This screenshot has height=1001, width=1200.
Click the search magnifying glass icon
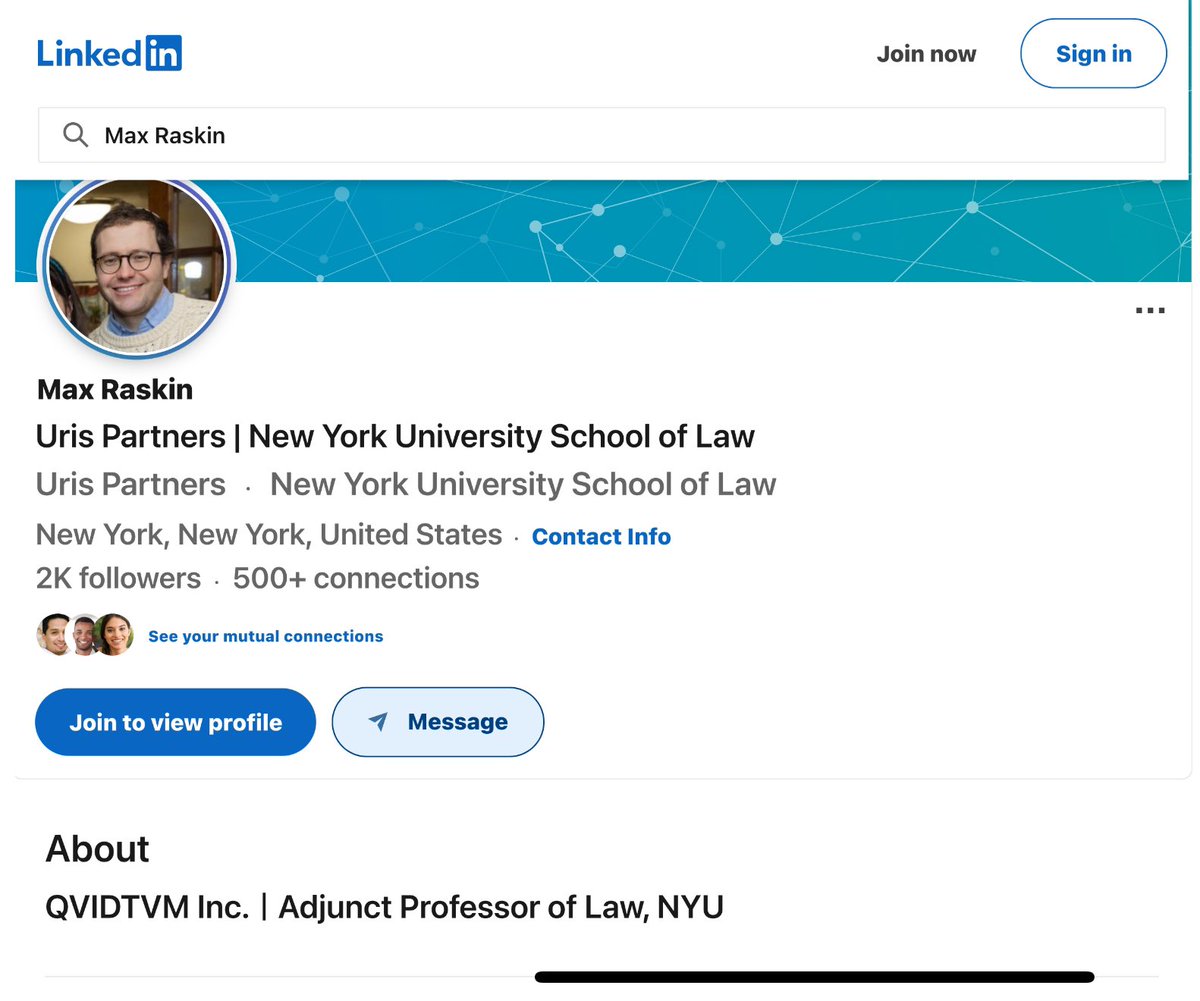(x=75, y=135)
